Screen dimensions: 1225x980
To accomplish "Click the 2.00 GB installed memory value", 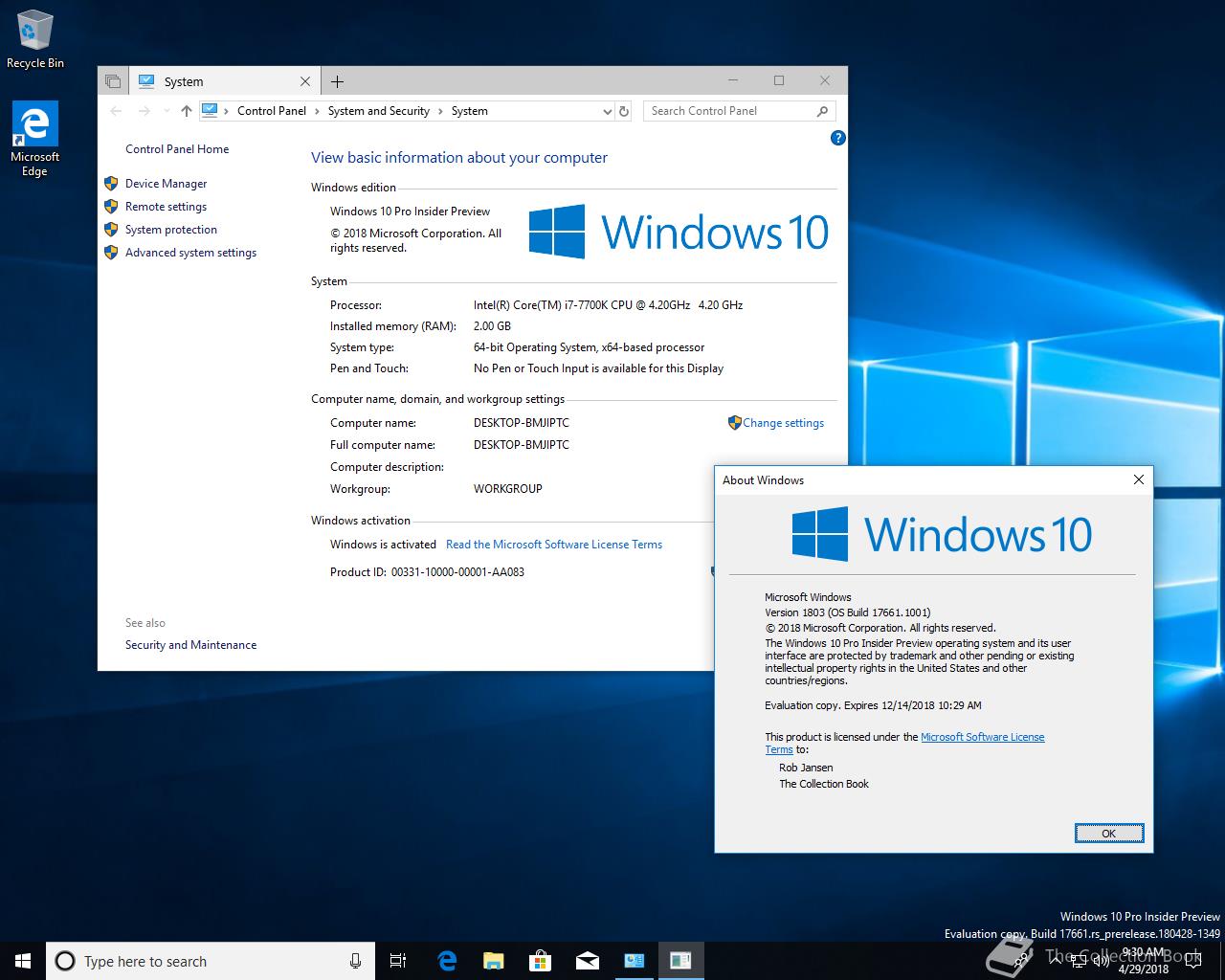I will coord(492,325).
